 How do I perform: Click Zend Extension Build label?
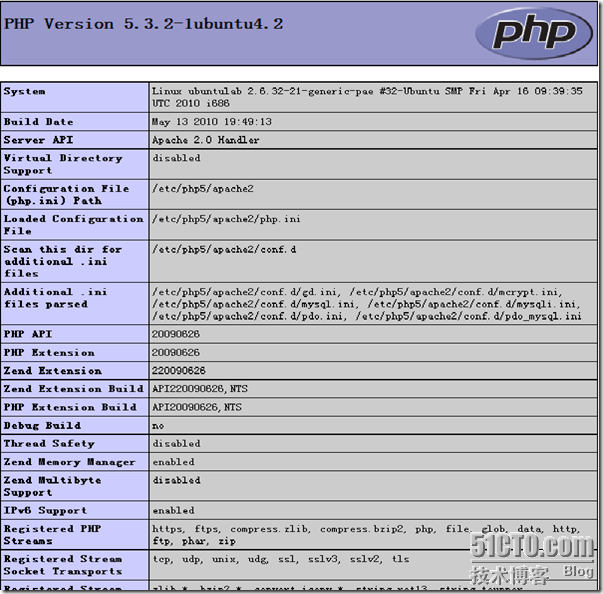coord(73,389)
